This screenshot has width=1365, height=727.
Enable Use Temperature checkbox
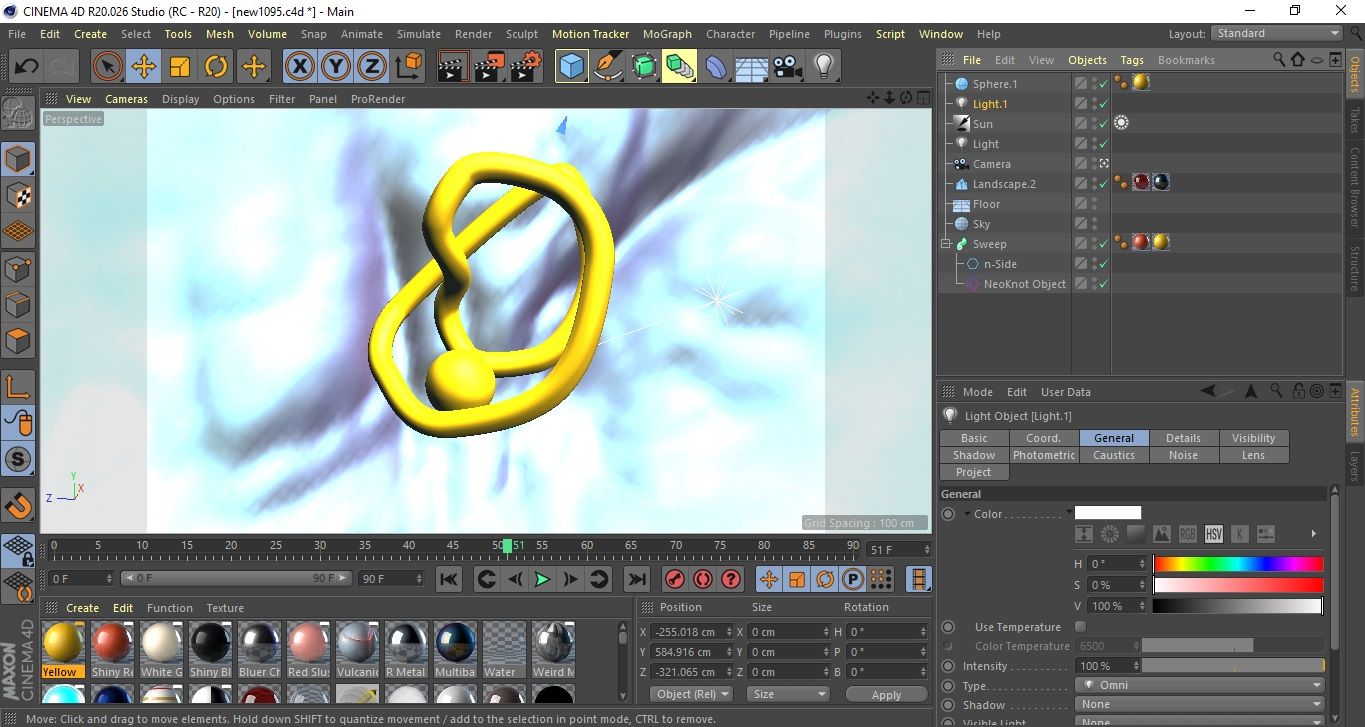tap(1080, 627)
